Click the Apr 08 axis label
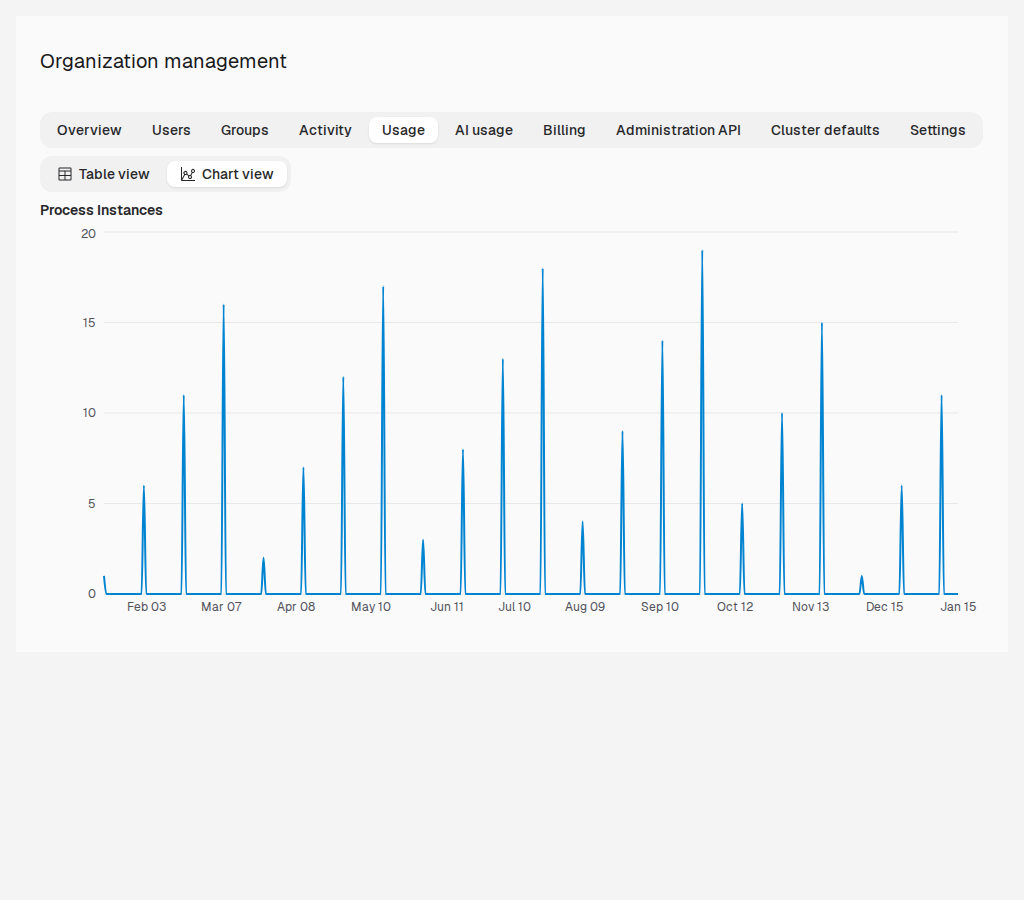The image size is (1024, 900). (x=296, y=607)
